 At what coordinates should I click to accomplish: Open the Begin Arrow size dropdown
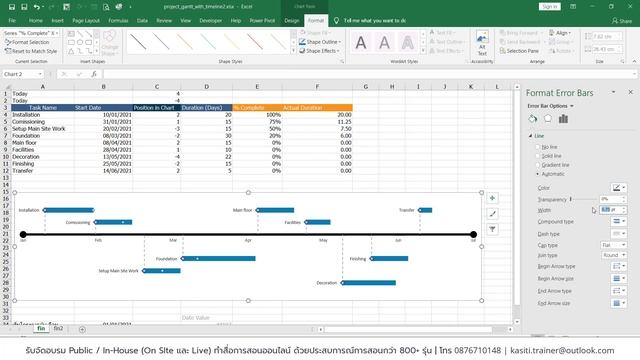click(619, 278)
